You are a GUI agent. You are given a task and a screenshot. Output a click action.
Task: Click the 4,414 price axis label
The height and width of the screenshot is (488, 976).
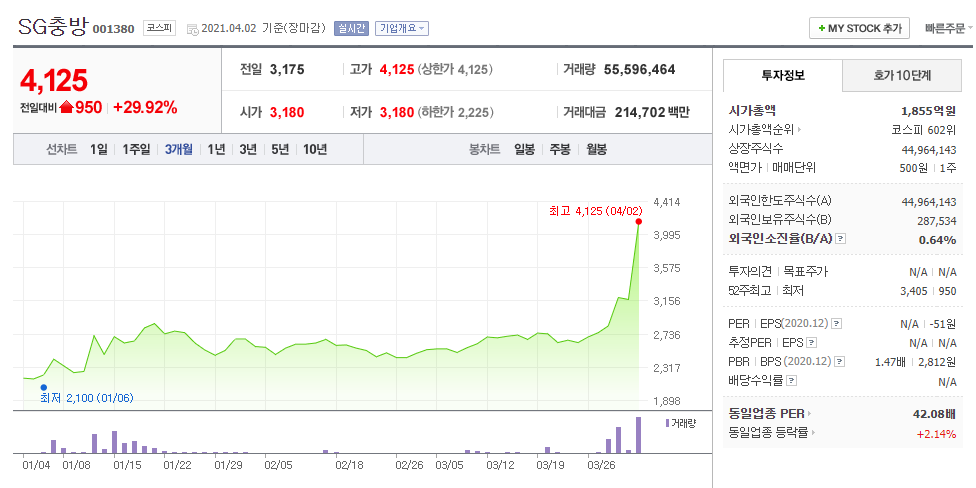667,202
